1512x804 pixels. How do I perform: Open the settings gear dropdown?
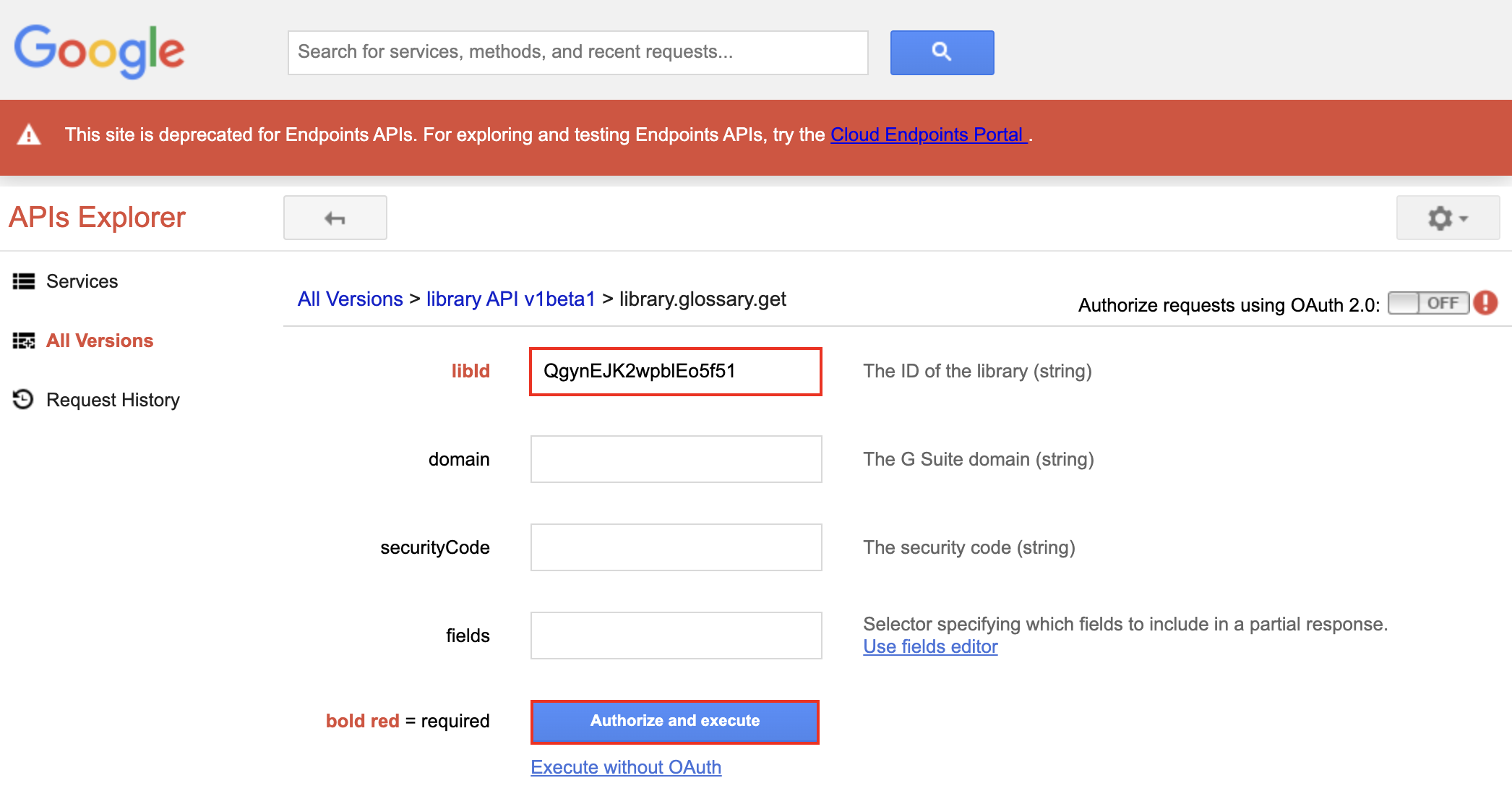pyautogui.click(x=1448, y=218)
